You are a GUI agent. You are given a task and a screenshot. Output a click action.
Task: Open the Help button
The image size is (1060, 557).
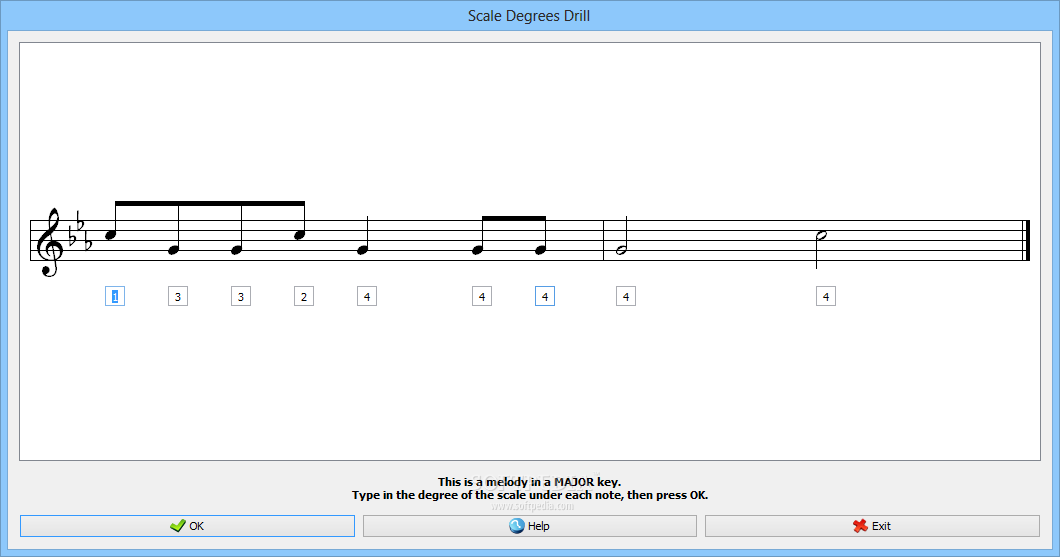529,526
